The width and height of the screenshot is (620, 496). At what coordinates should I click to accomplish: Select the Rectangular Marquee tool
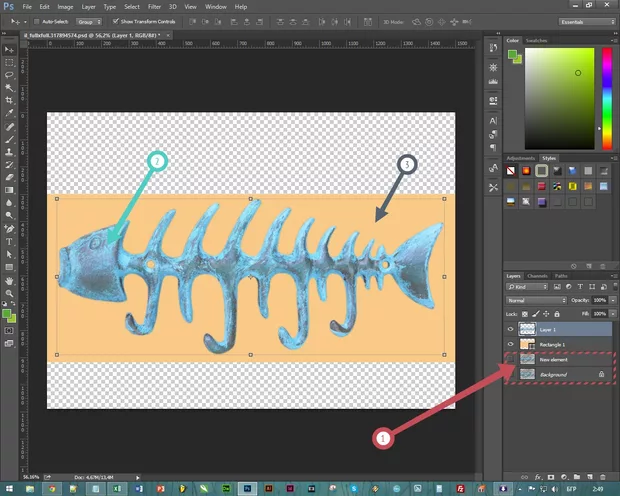(10, 61)
